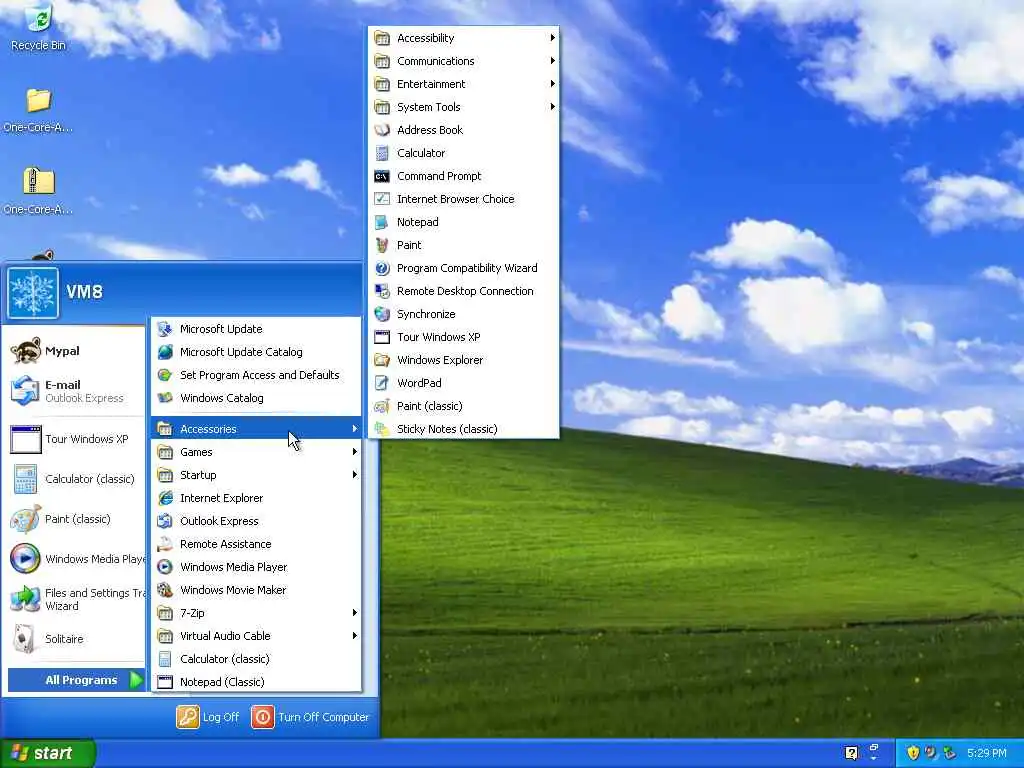1024x768 pixels.
Task: Launch Windows Catalog entry
Action: [256, 398]
